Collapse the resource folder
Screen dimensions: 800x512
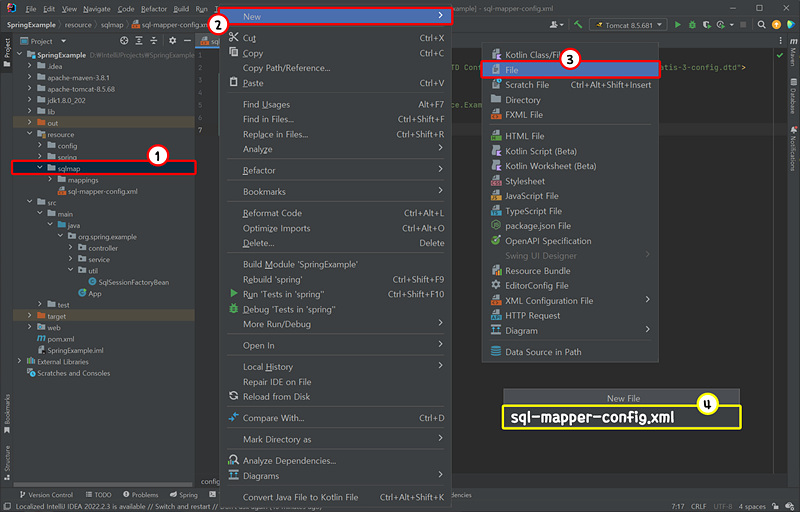click(30, 134)
